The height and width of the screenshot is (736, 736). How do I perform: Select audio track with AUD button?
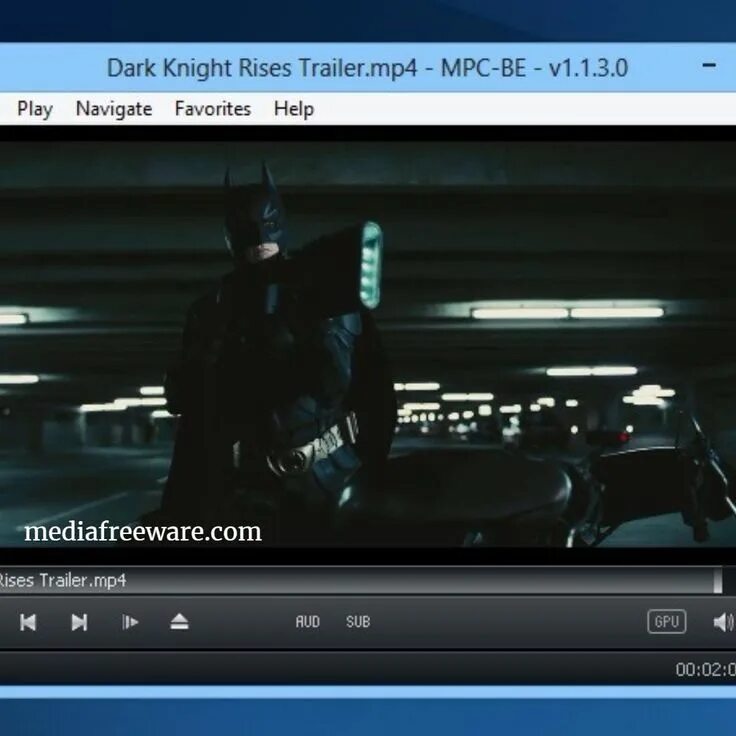click(x=307, y=622)
